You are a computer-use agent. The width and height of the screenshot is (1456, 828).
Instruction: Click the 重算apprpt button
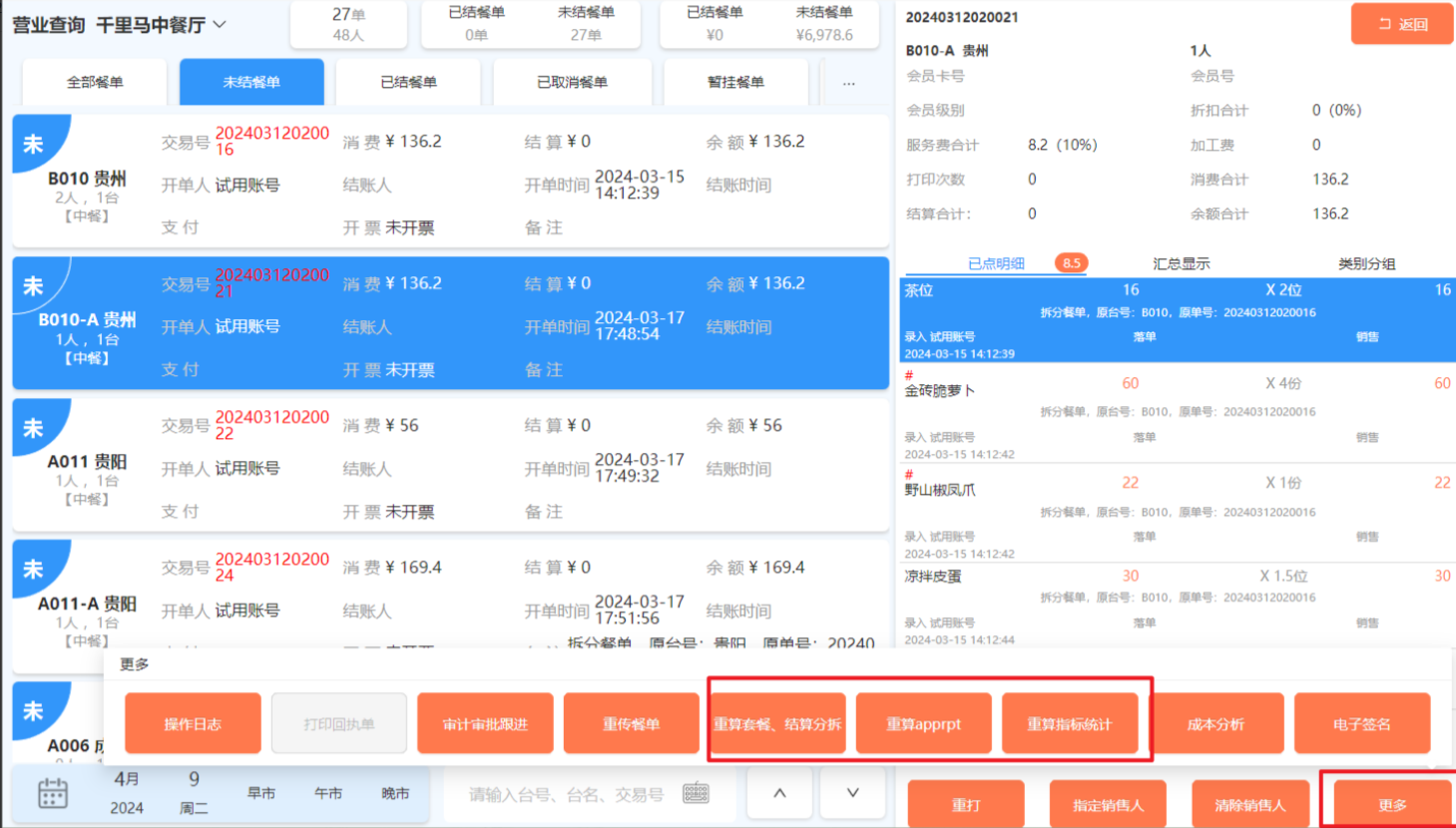923,724
